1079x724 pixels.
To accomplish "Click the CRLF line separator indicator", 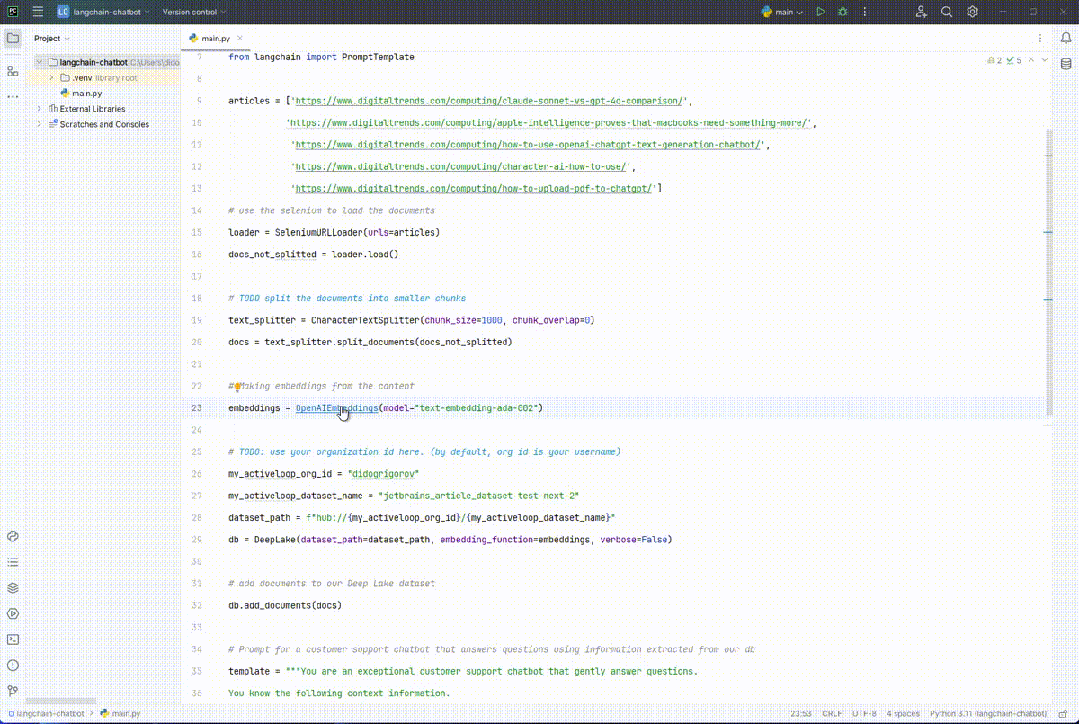I will 832,714.
